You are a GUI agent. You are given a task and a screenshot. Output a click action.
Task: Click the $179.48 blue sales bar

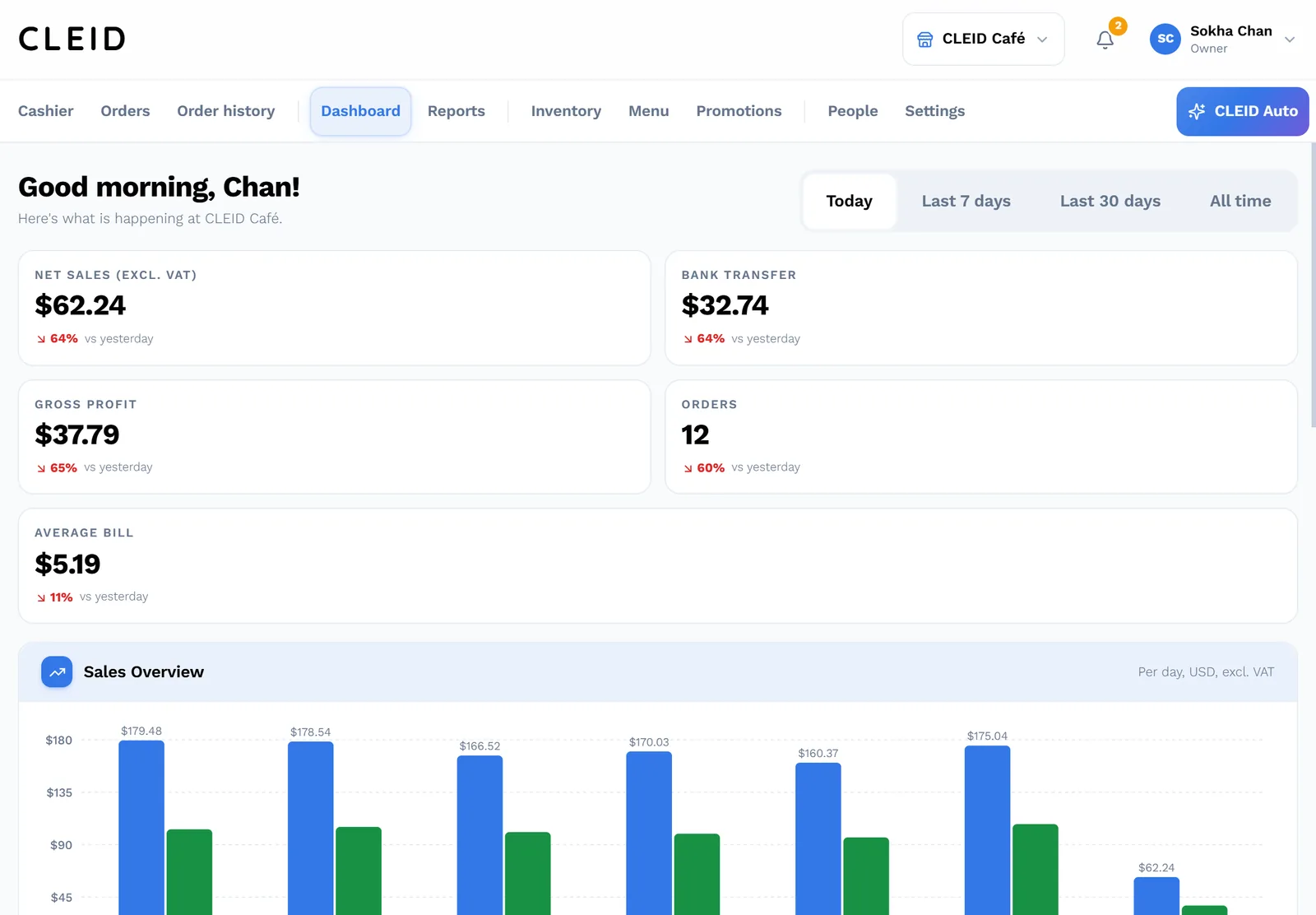click(141, 827)
